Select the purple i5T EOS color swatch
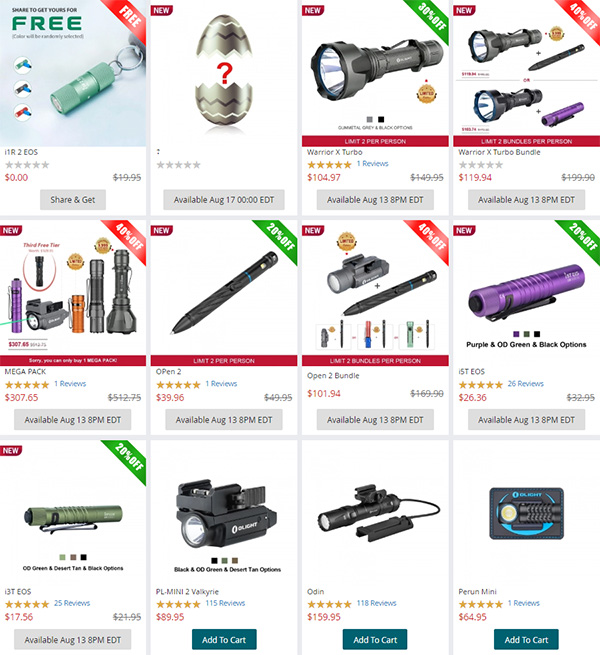Viewport: 600px width, 655px height. click(516, 334)
